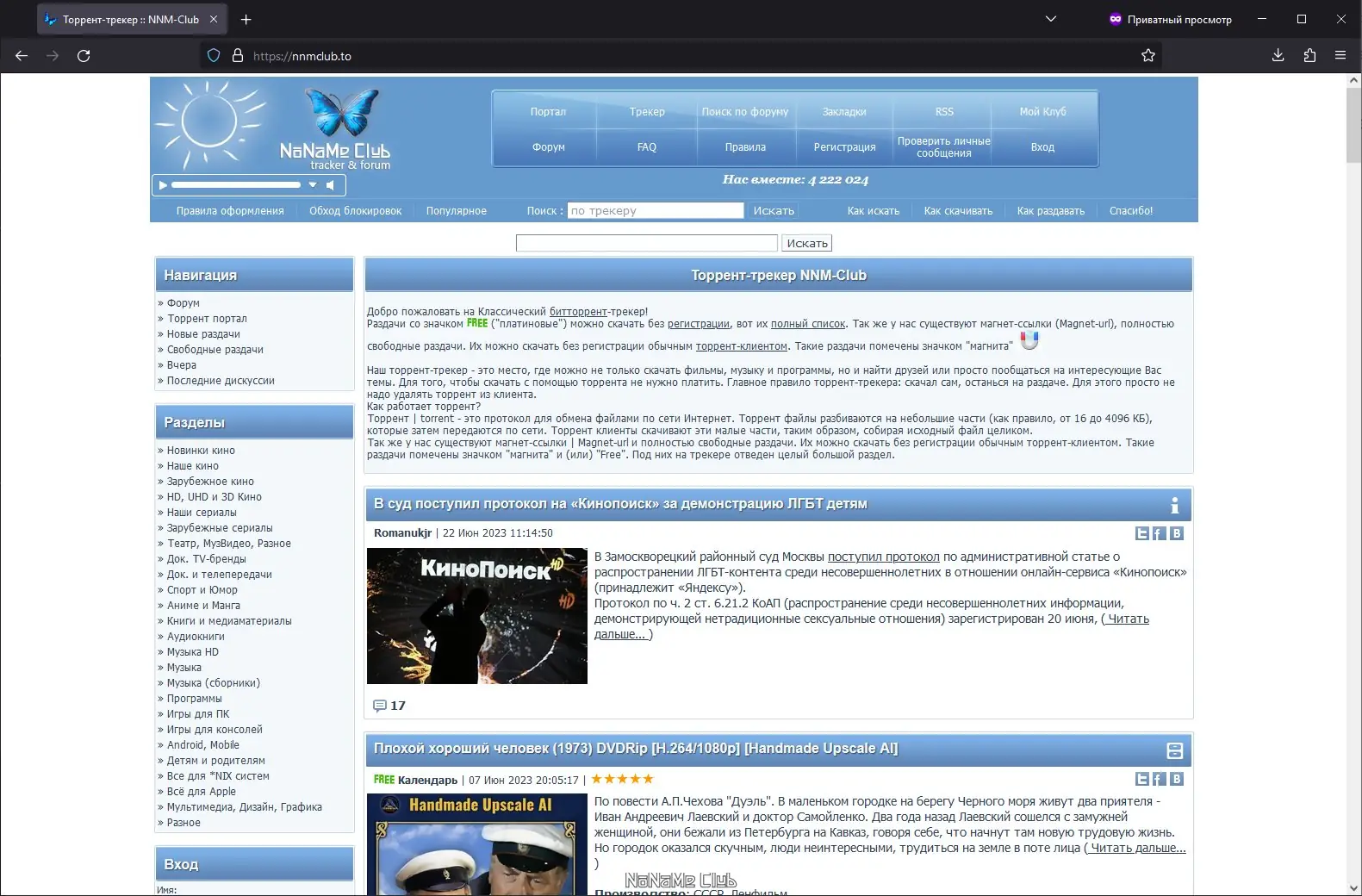Open Проверить личные сообщения
Screen dimensions: 1362x896
pos(944,147)
